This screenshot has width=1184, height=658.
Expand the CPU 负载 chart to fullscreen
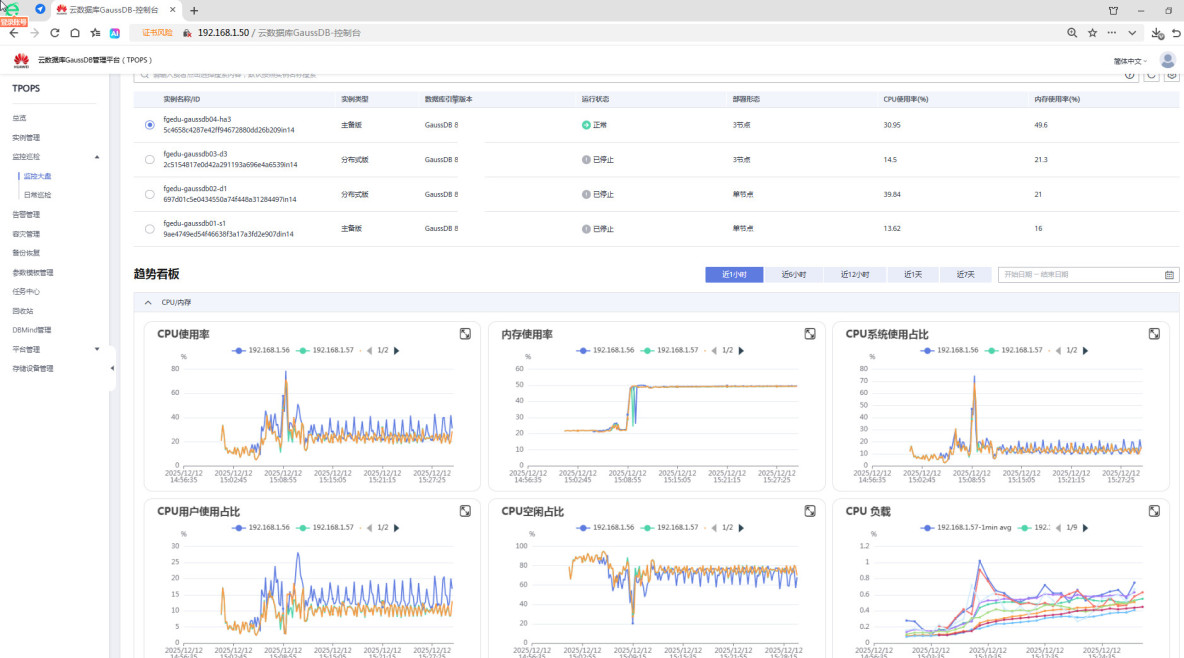pyautogui.click(x=1154, y=511)
